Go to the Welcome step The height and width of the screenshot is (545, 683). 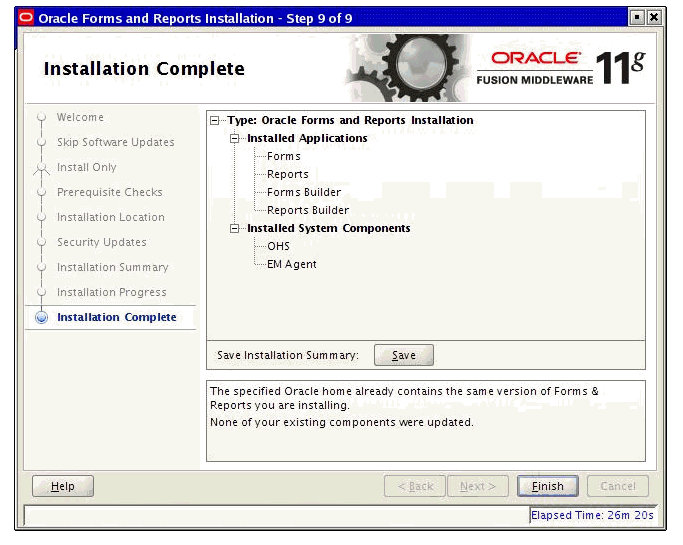[x=80, y=117]
